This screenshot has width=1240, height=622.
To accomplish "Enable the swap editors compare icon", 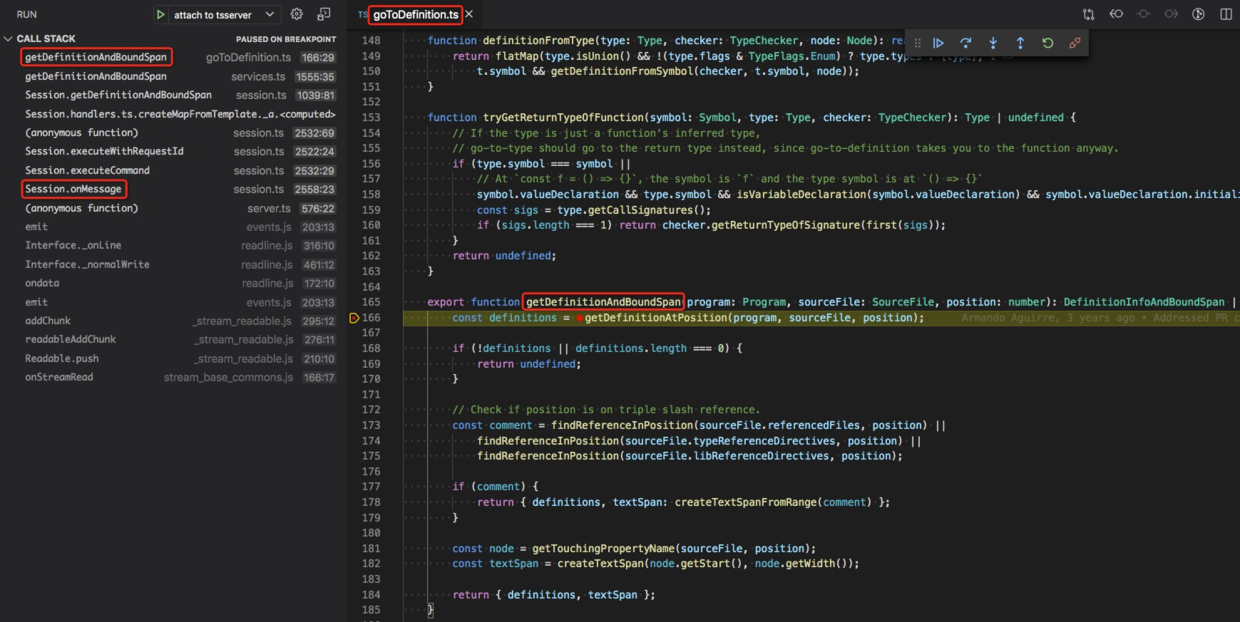I will pyautogui.click(x=1089, y=13).
